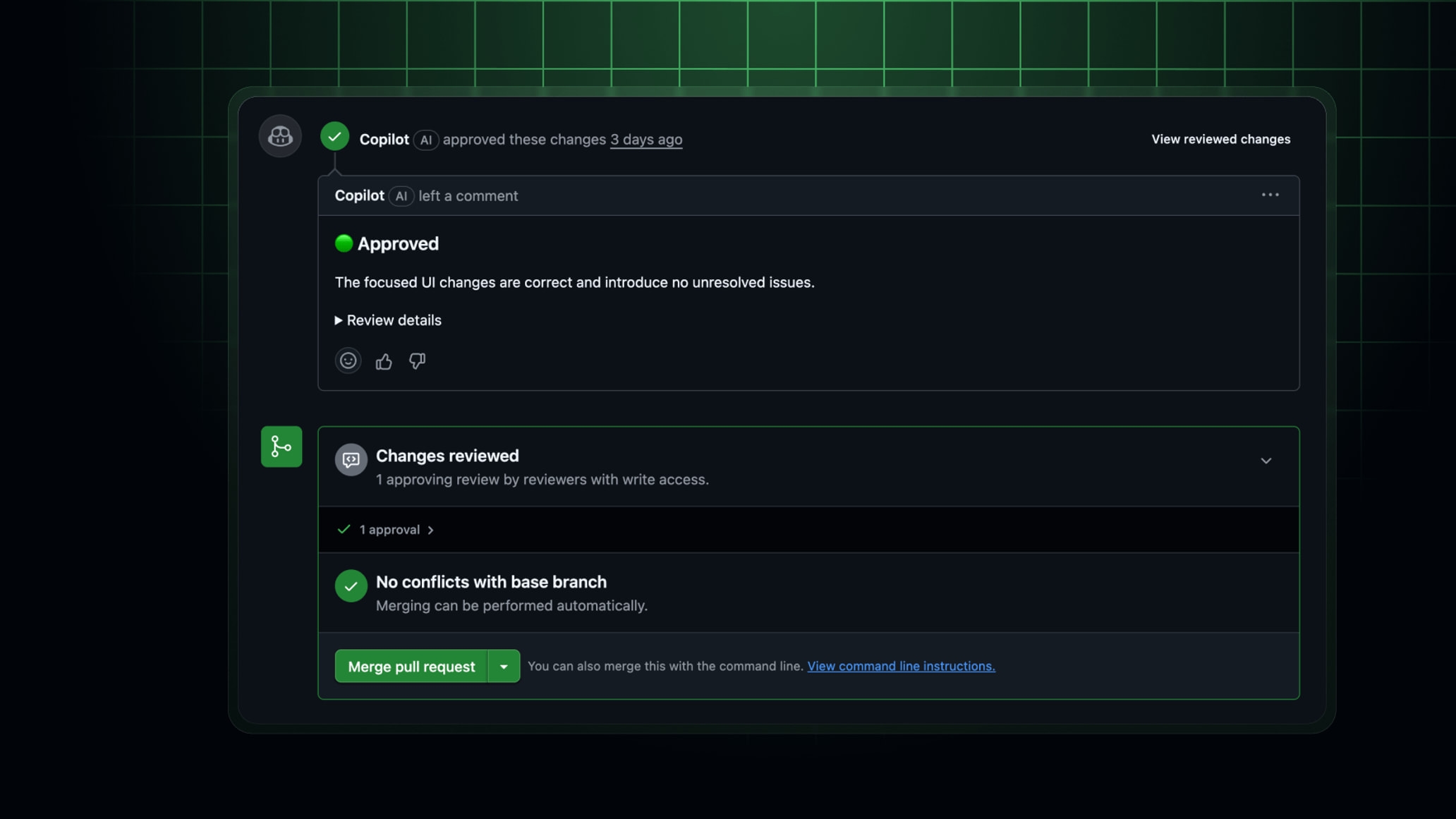Open View reviewed changes
1456x819 pixels.
[x=1220, y=139]
